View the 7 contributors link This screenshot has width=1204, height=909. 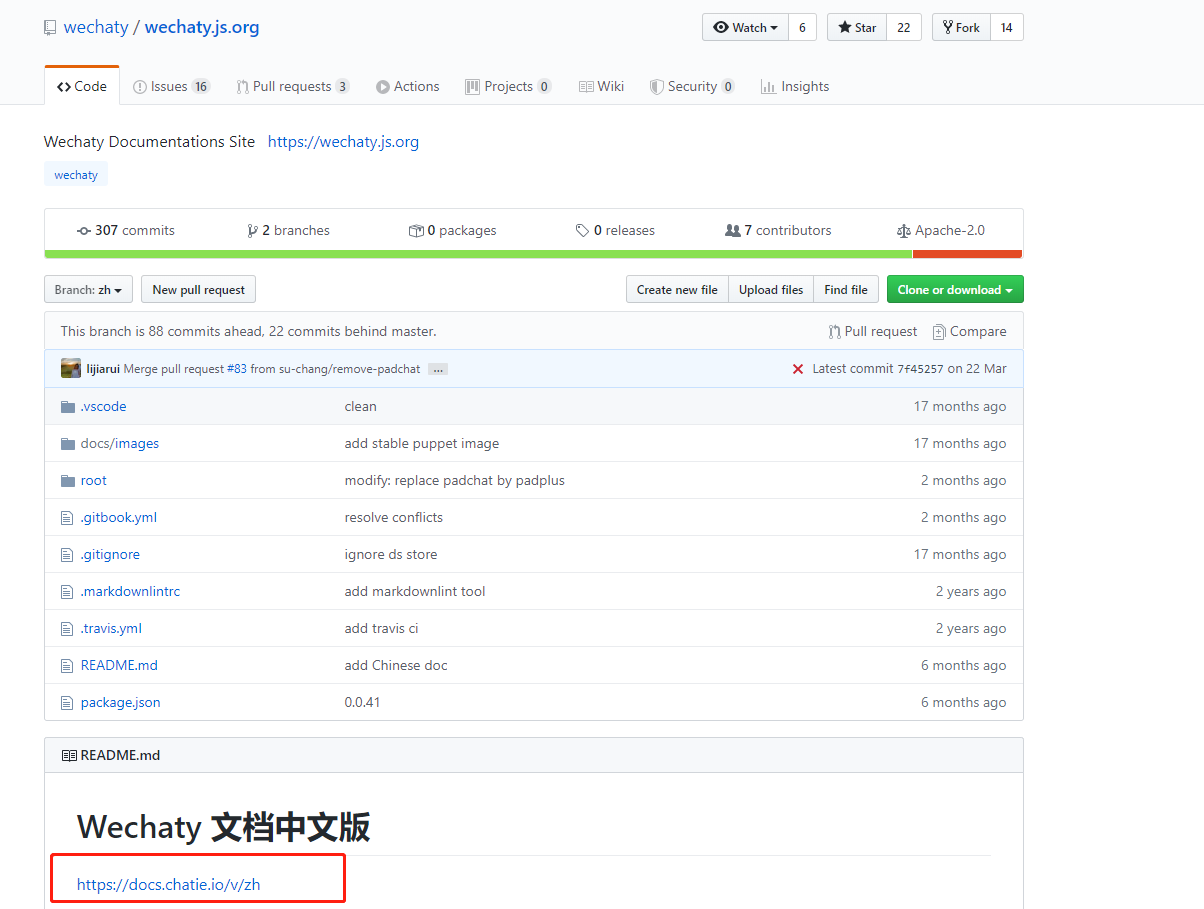(778, 230)
